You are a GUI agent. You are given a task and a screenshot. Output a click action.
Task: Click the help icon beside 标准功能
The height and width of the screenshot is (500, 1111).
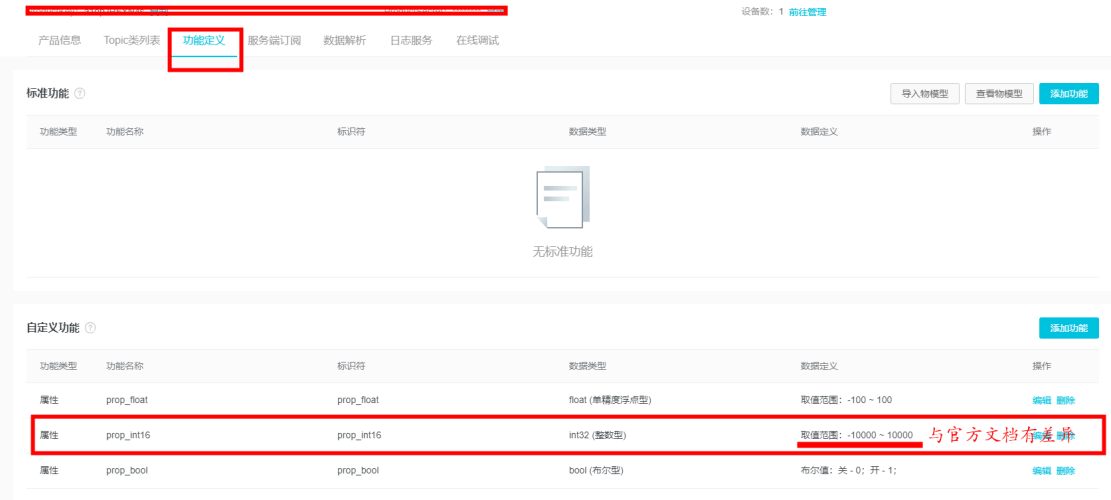click(80, 93)
